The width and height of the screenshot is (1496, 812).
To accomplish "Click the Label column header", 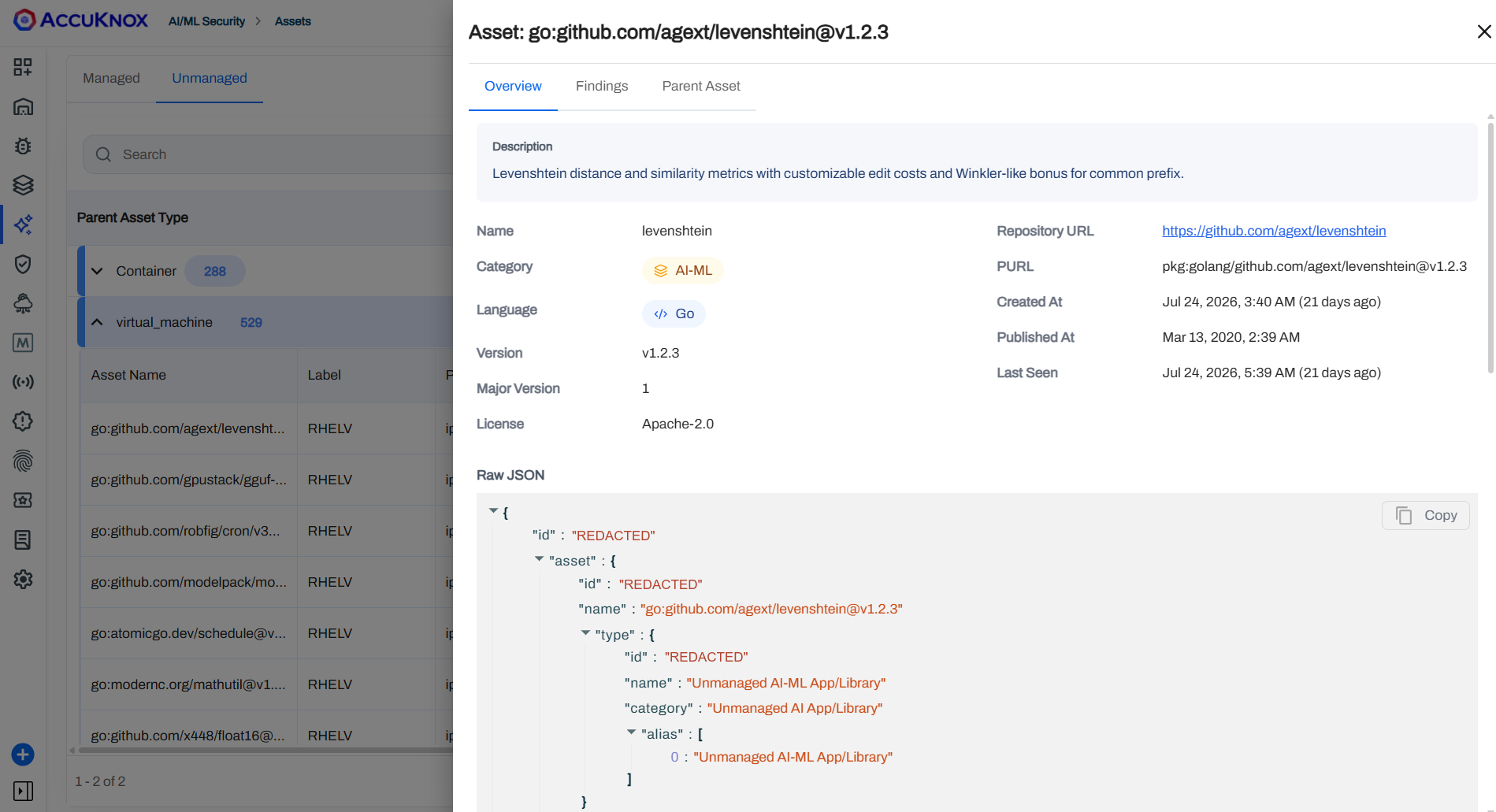I will 324,375.
